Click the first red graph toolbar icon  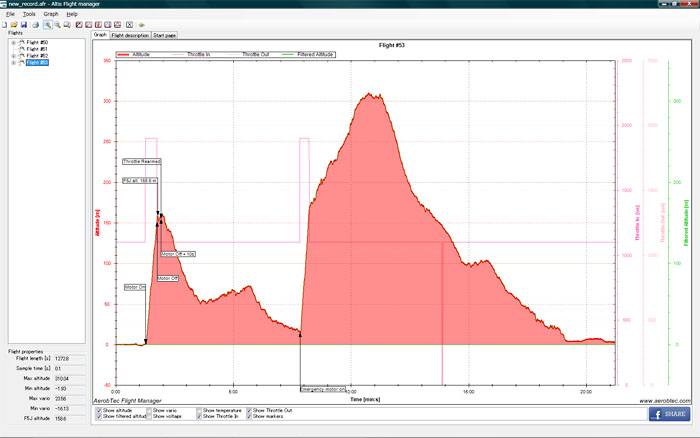(x=79, y=25)
